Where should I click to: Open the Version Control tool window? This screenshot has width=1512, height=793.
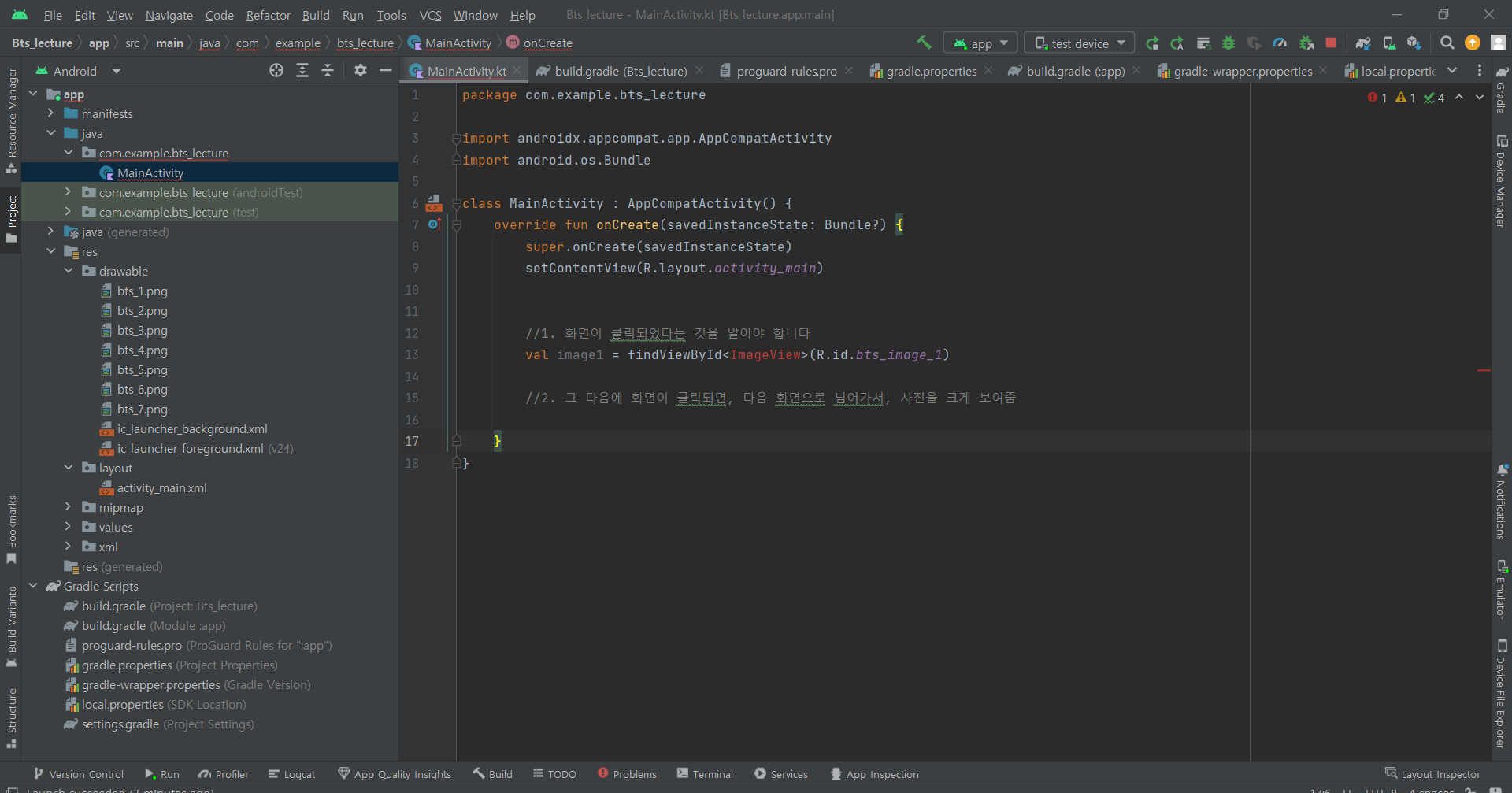pos(79,774)
